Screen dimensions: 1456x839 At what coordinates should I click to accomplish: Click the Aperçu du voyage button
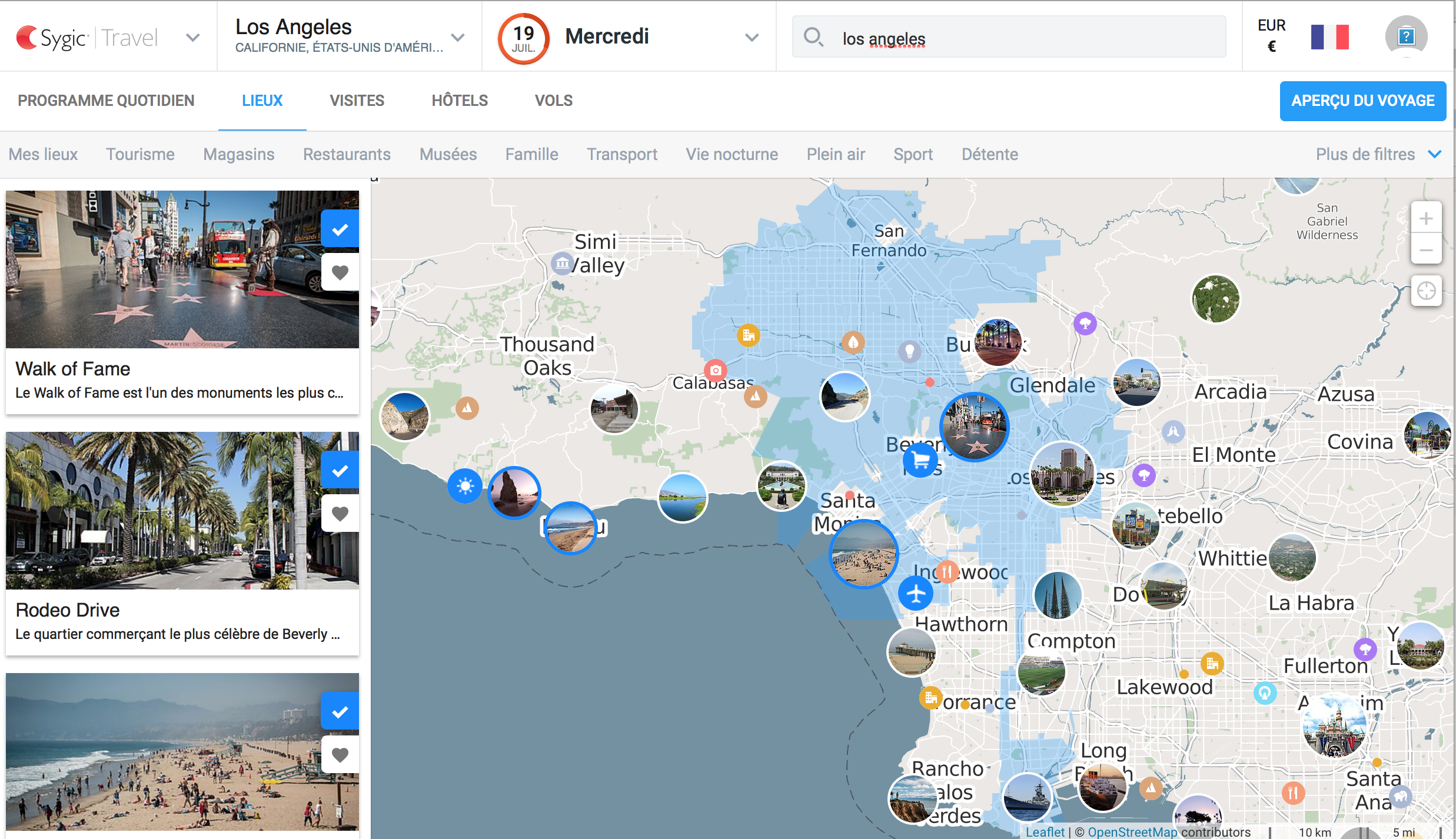tap(1362, 101)
